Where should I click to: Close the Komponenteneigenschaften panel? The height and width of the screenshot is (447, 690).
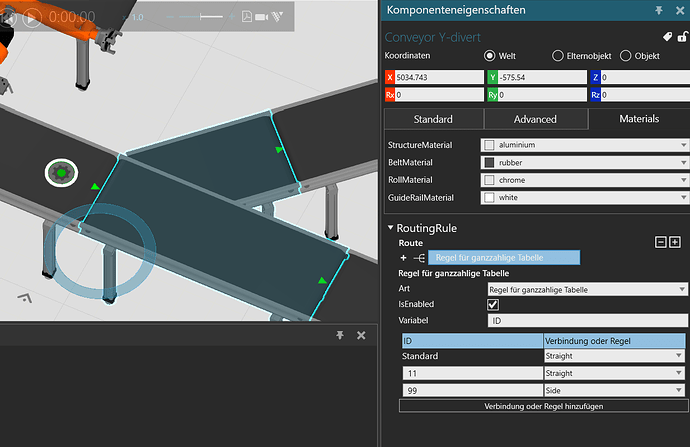[680, 11]
